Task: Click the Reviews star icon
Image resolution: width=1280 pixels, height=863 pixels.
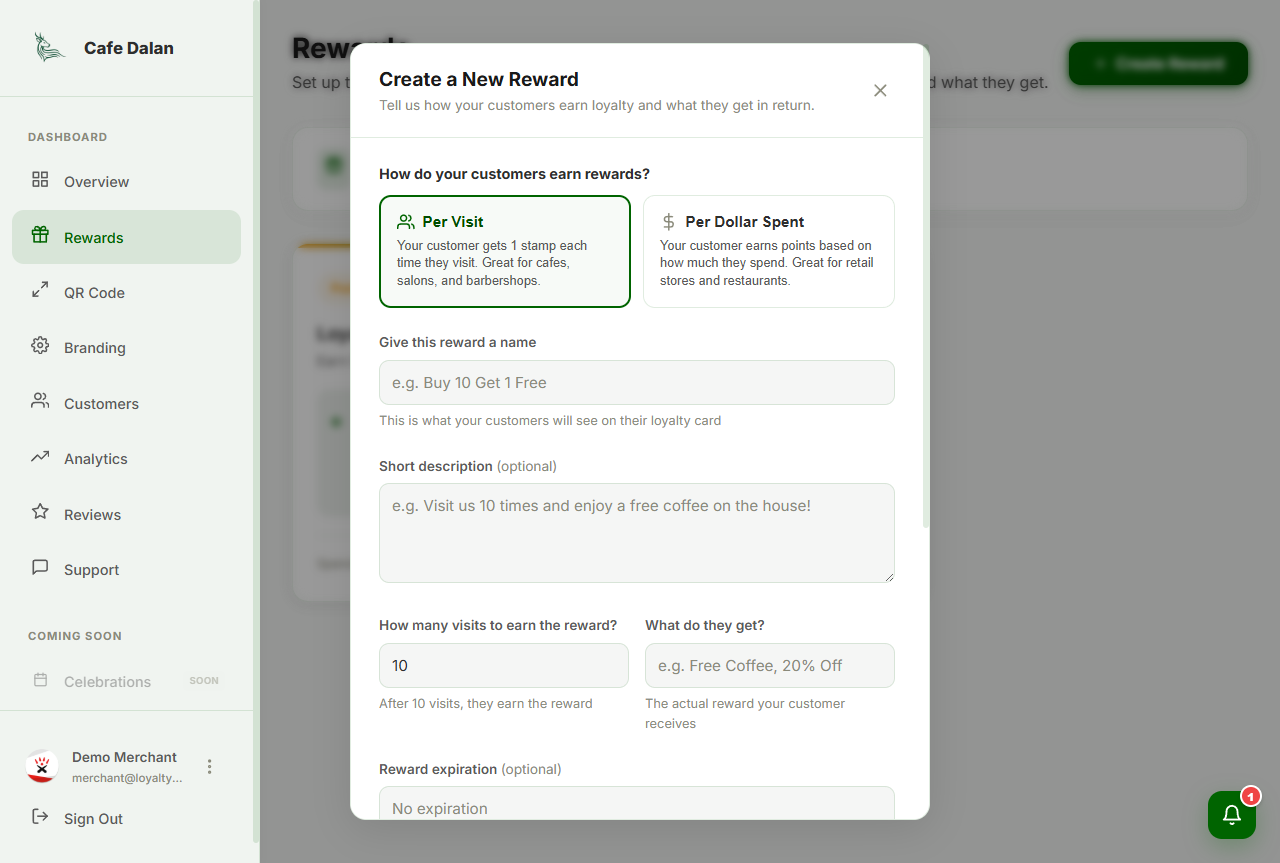Action: point(40,512)
